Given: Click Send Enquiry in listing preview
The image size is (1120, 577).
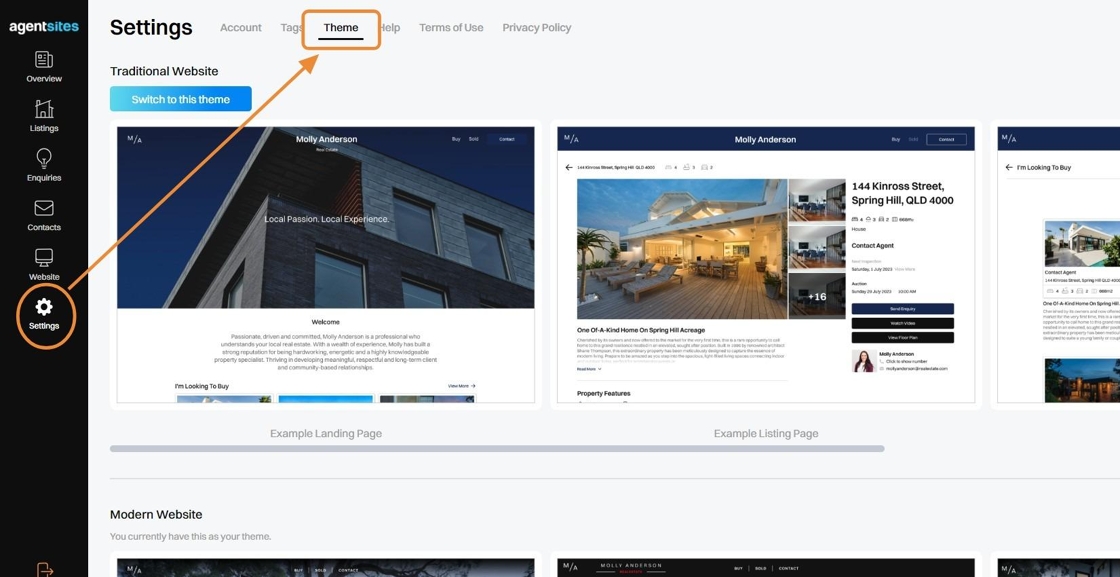Looking at the screenshot, I should pyautogui.click(x=902, y=308).
